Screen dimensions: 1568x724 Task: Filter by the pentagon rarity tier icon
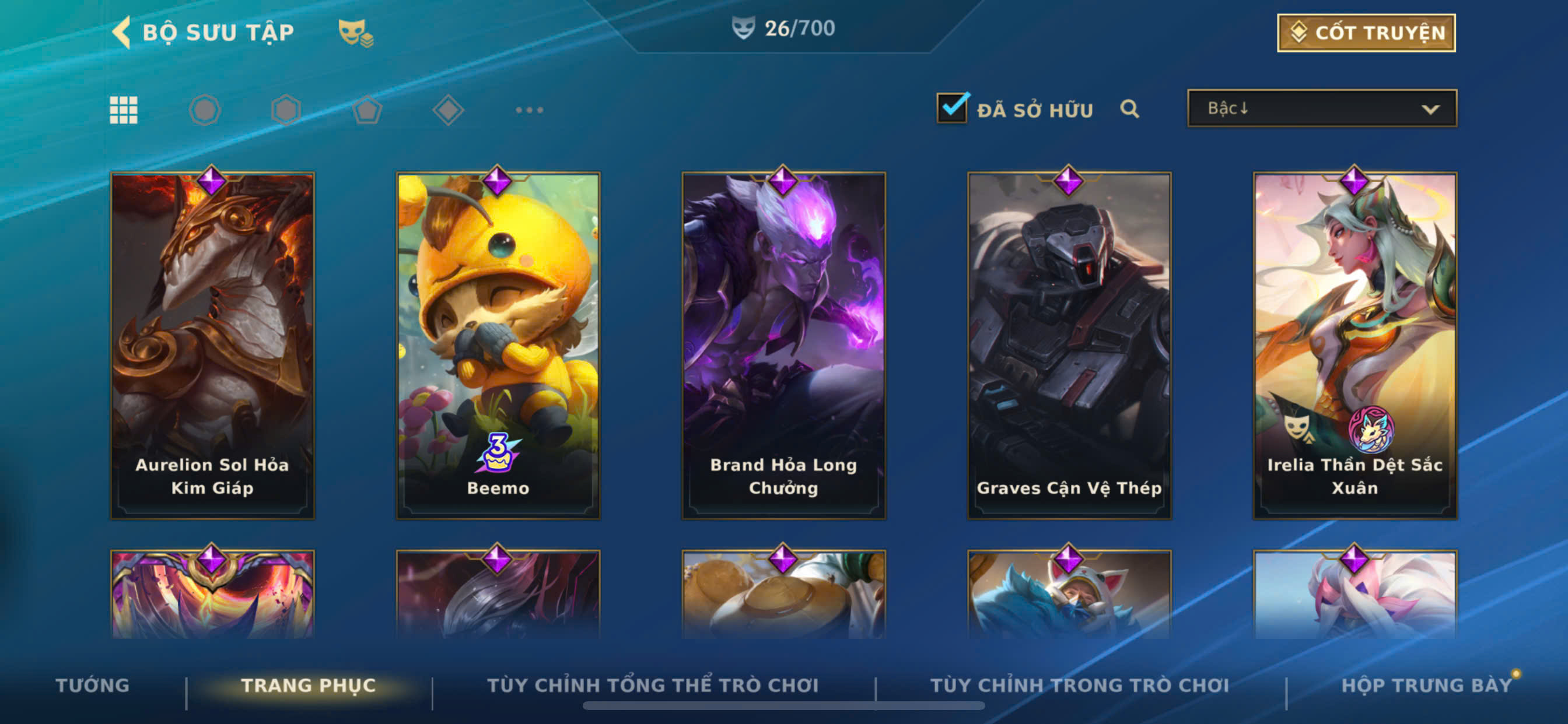click(367, 110)
